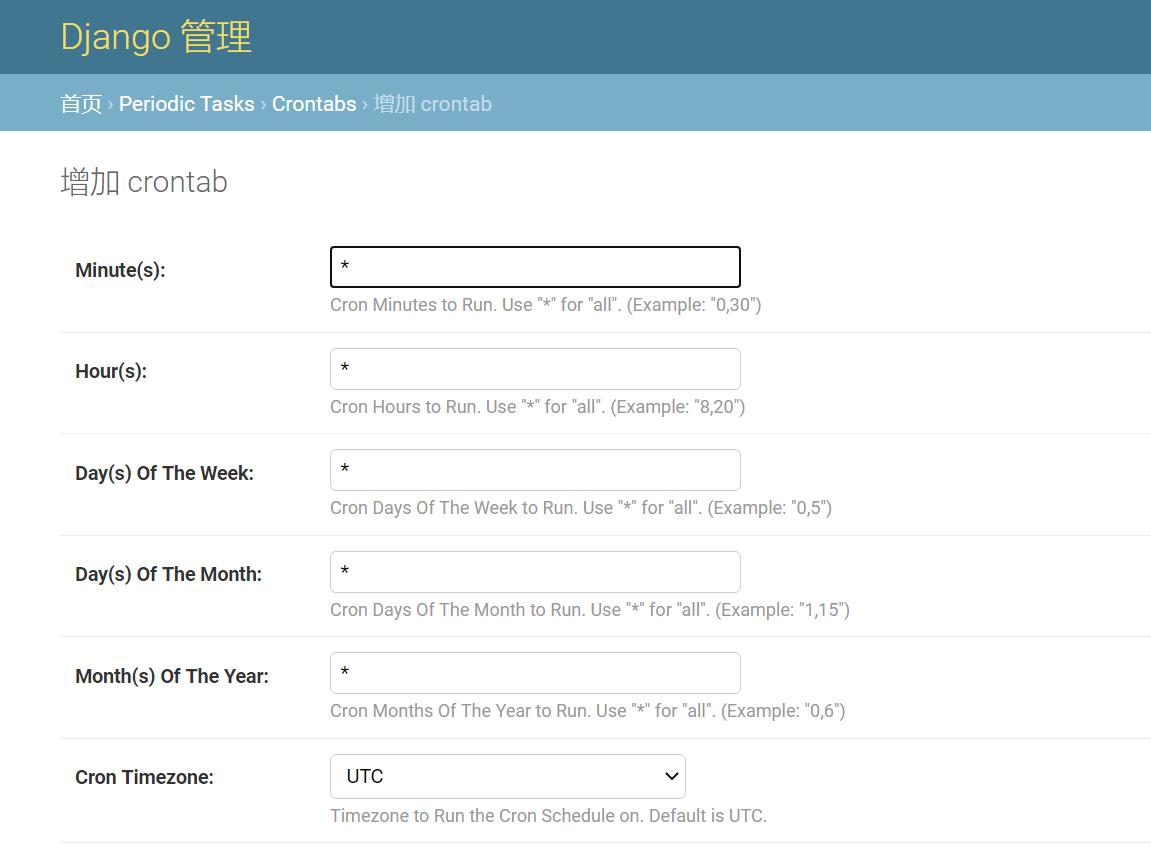This screenshot has width=1151, height=862.
Task: Click the 增加 crontab breadcrumb text
Action: (432, 104)
